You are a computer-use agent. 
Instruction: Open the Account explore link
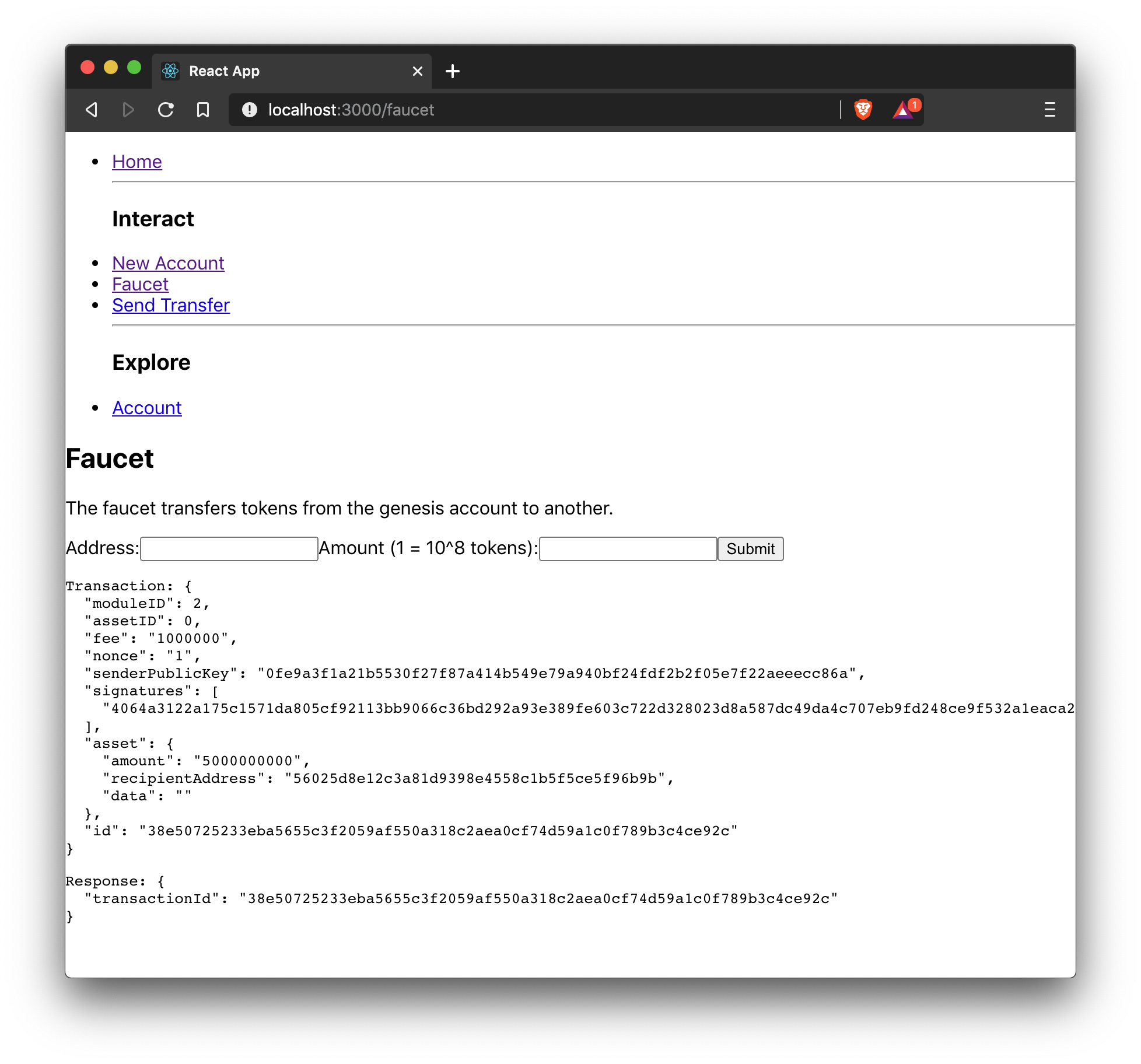pos(147,408)
